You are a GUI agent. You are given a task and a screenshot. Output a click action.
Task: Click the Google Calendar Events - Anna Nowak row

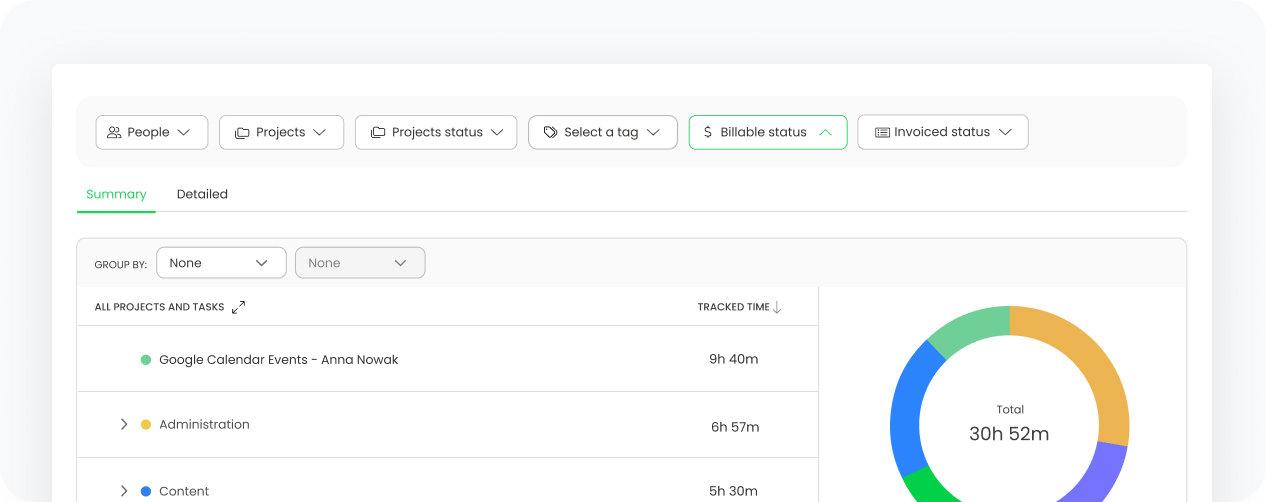point(447,359)
